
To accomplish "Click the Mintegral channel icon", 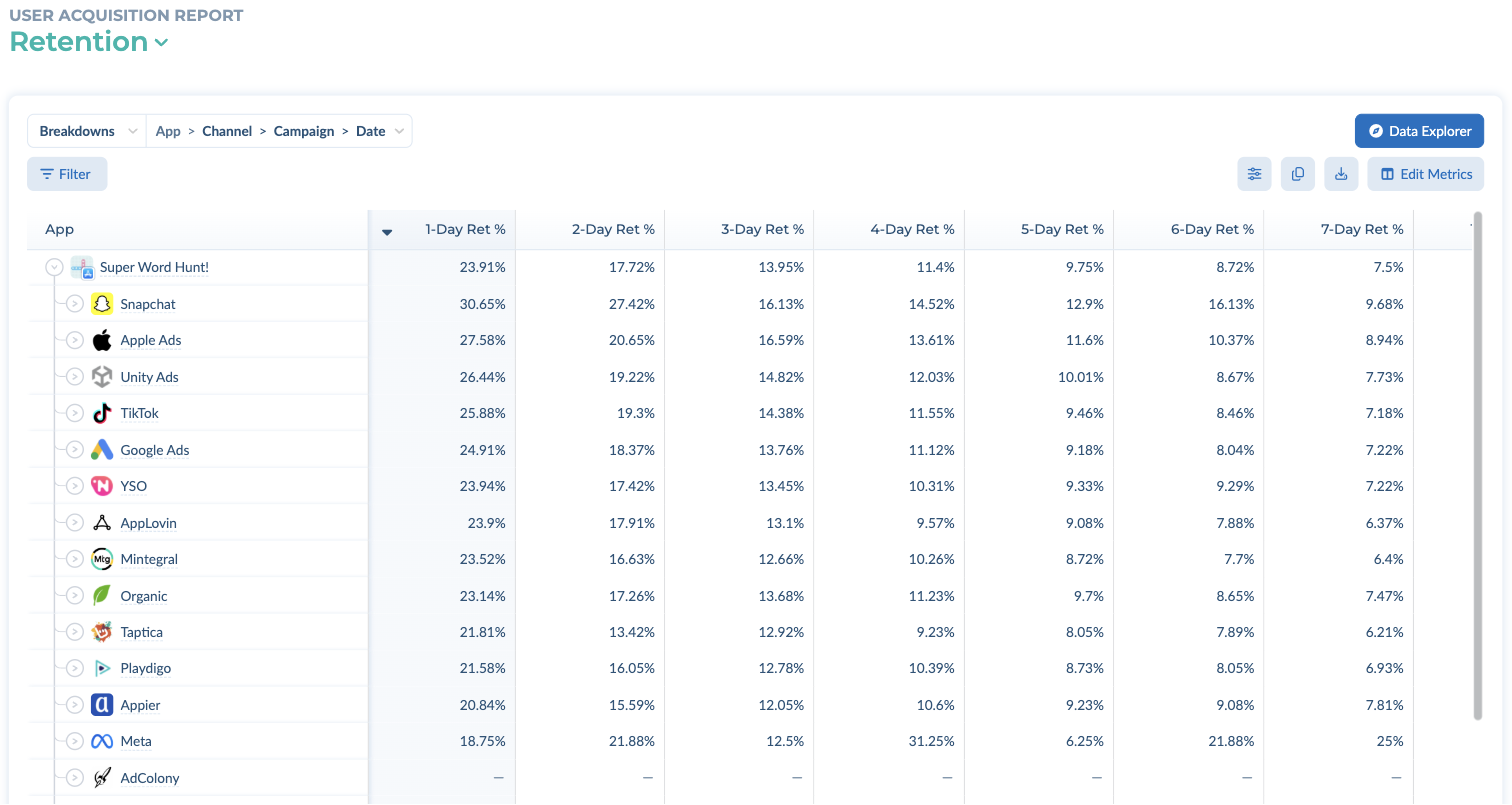I will pyautogui.click(x=102, y=559).
